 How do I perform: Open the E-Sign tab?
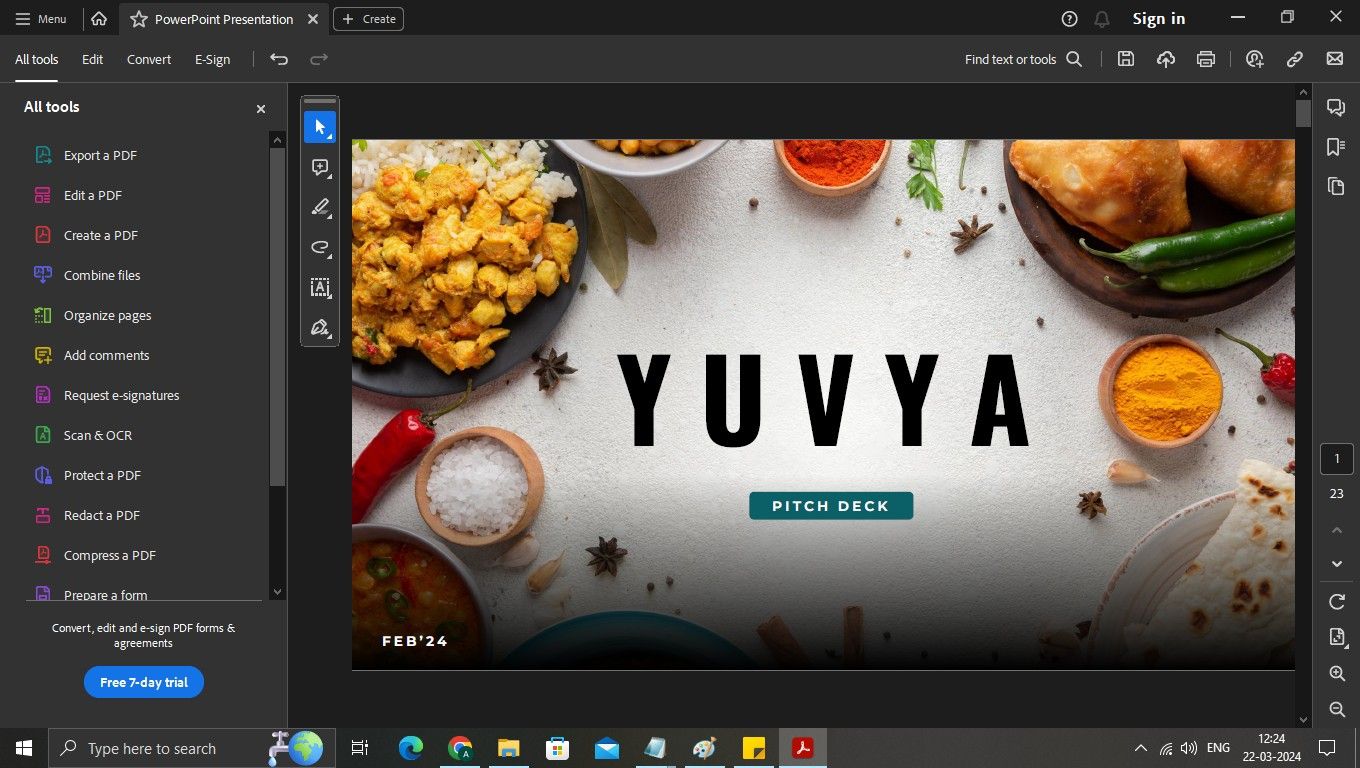click(212, 59)
